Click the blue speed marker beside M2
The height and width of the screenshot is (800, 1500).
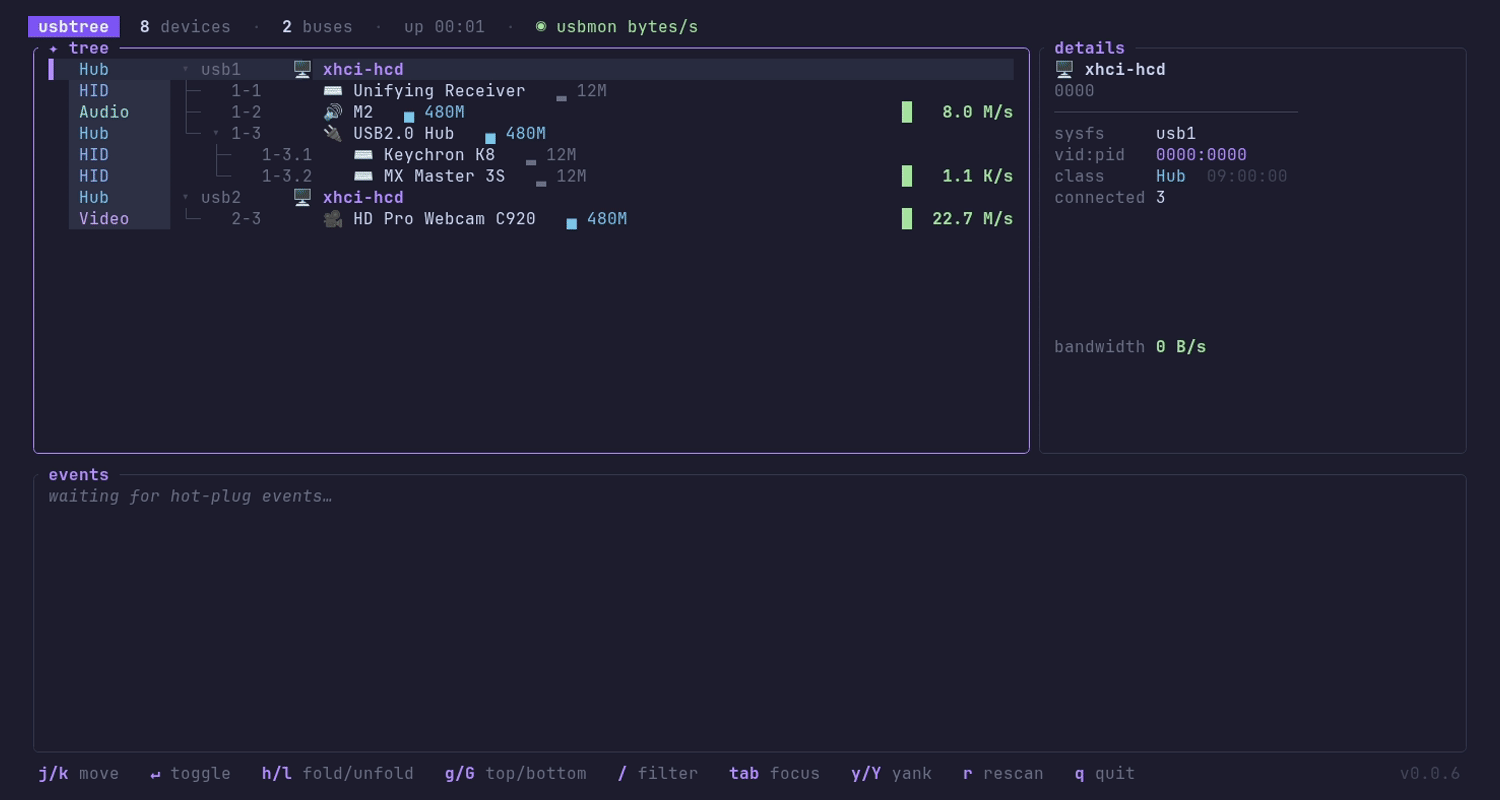(x=409, y=117)
